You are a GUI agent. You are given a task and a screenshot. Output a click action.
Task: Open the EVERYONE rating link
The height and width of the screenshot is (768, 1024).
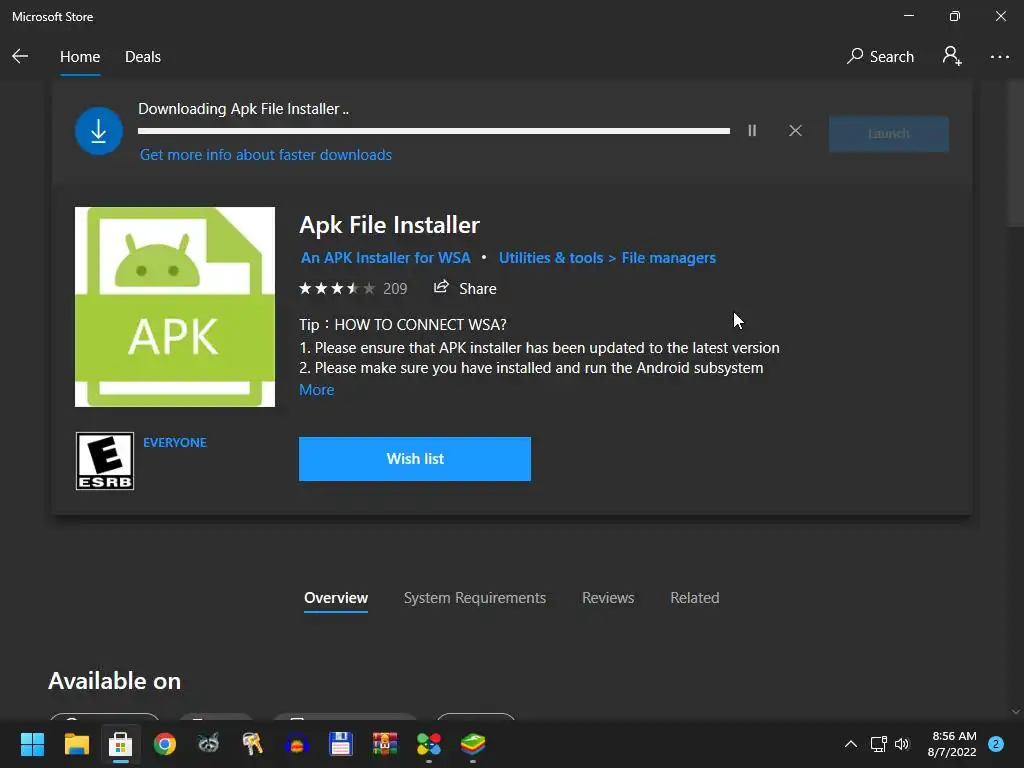tap(175, 443)
